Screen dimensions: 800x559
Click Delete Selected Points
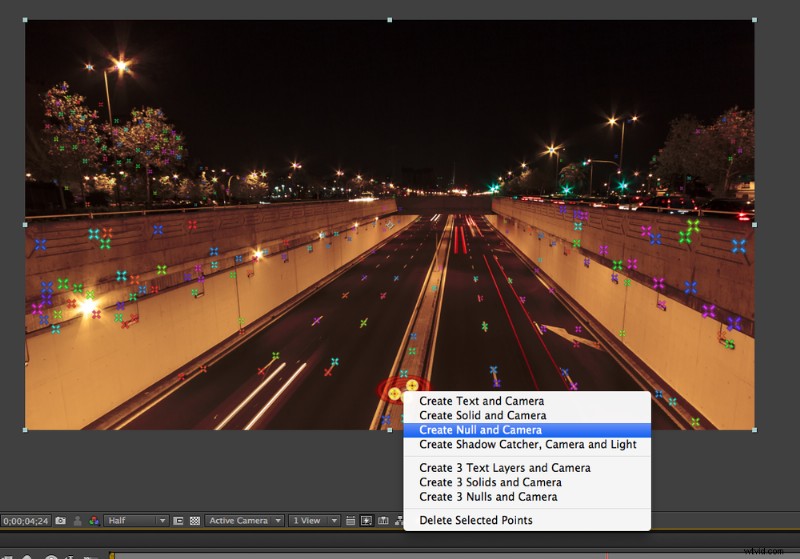[475, 520]
